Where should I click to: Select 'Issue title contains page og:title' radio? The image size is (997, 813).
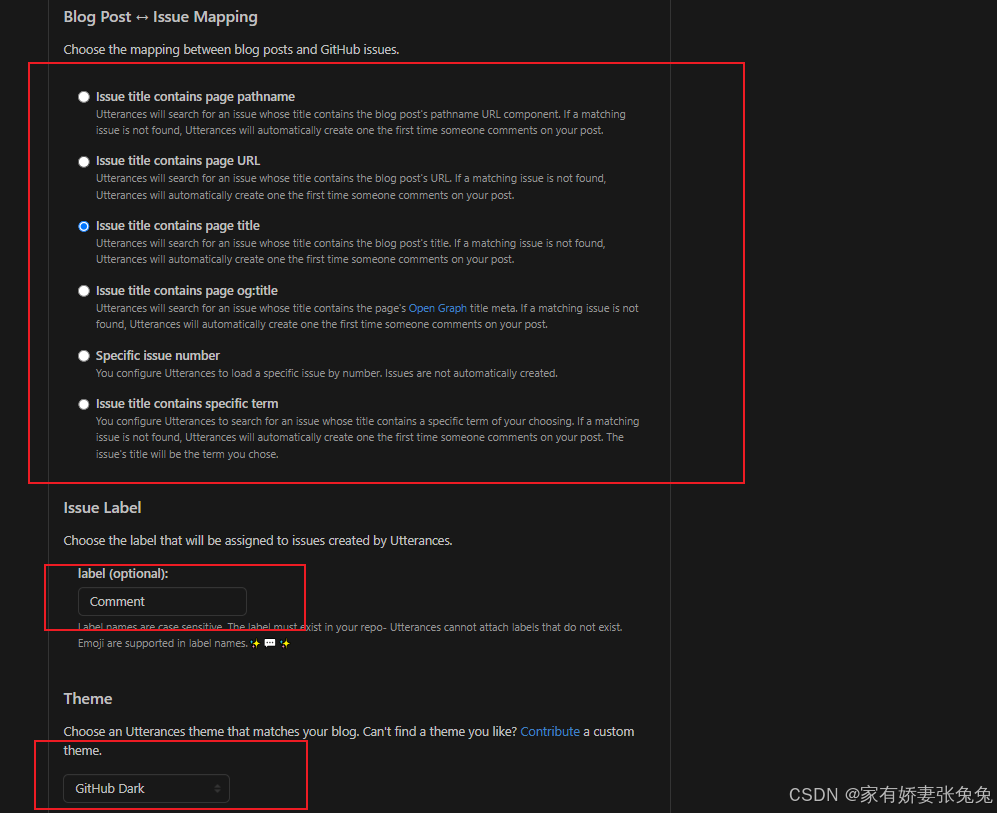tap(83, 291)
